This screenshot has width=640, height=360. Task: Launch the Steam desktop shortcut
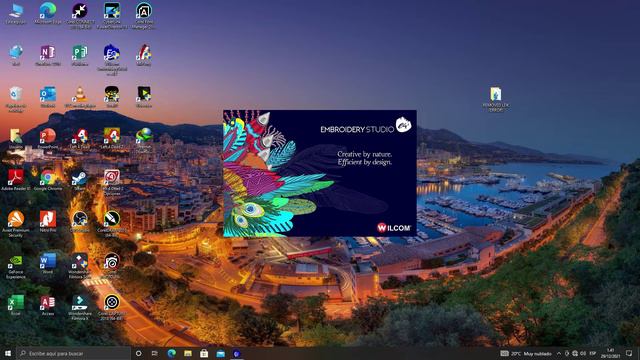[x=80, y=180]
